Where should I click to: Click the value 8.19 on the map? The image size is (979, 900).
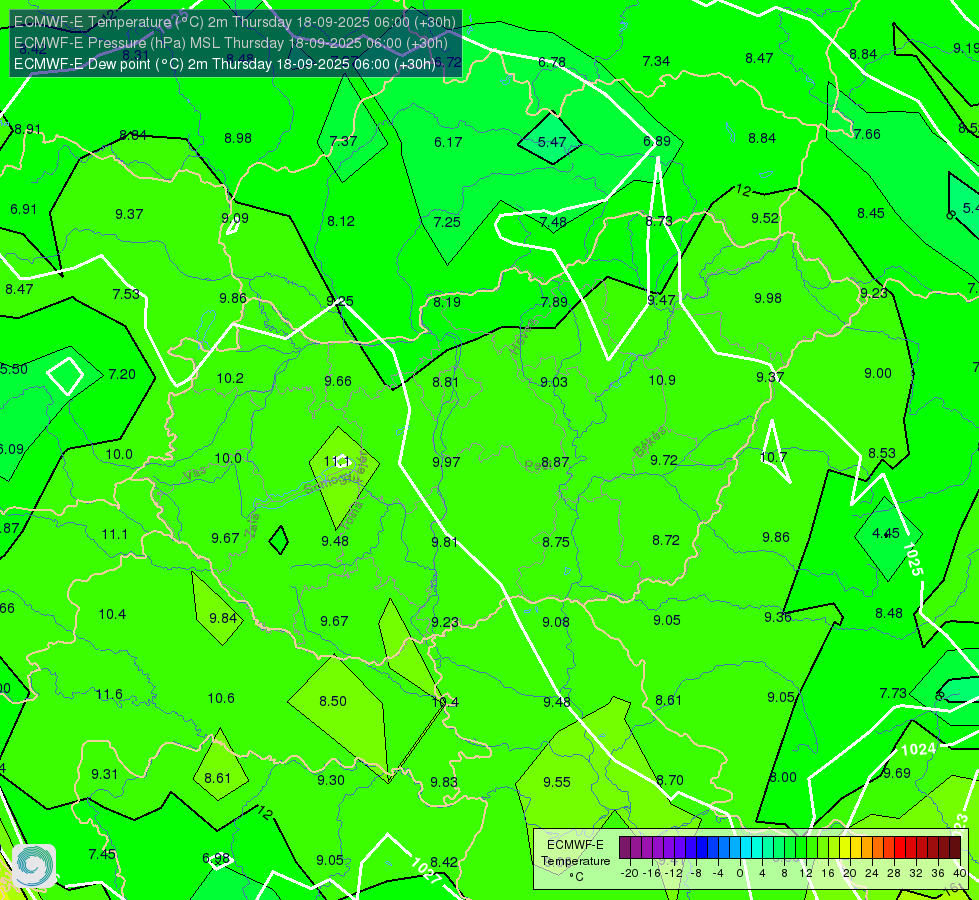coord(447,302)
